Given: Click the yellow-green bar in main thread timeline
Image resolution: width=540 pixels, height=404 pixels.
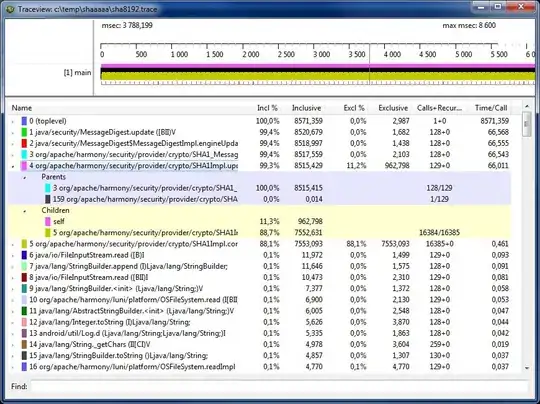Looking at the screenshot, I should click(317, 76).
